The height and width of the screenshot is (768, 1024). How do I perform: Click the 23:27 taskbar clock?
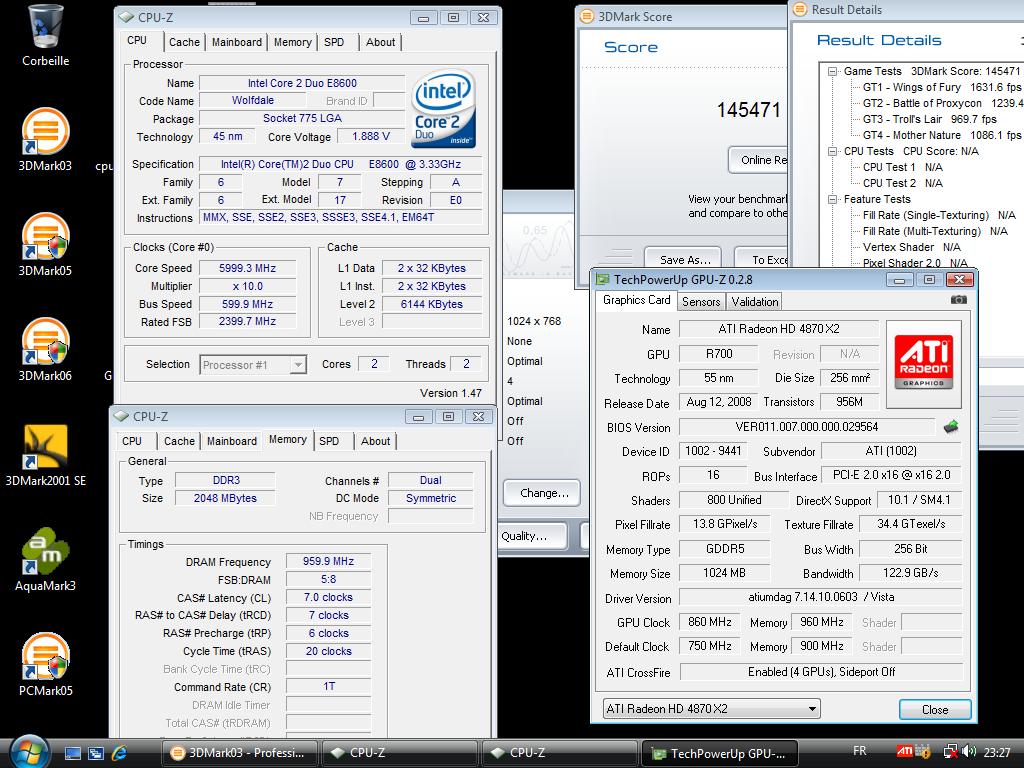click(x=997, y=752)
